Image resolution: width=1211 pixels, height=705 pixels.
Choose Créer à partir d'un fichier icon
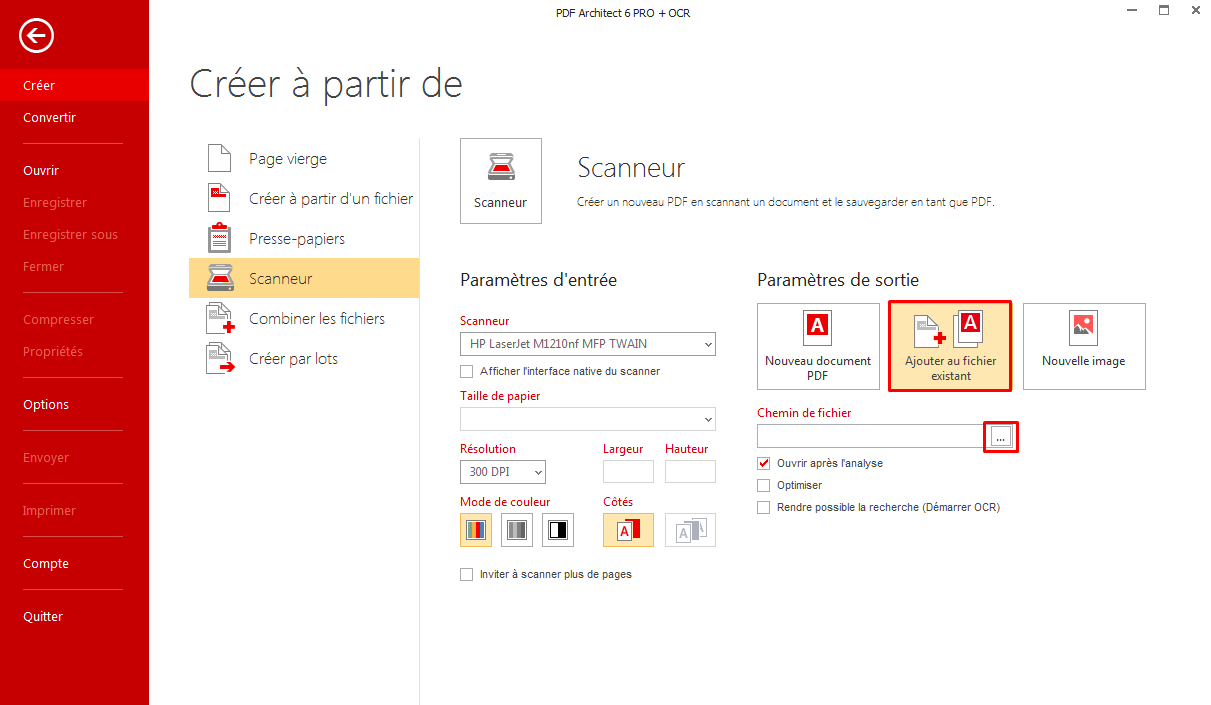[x=219, y=198]
